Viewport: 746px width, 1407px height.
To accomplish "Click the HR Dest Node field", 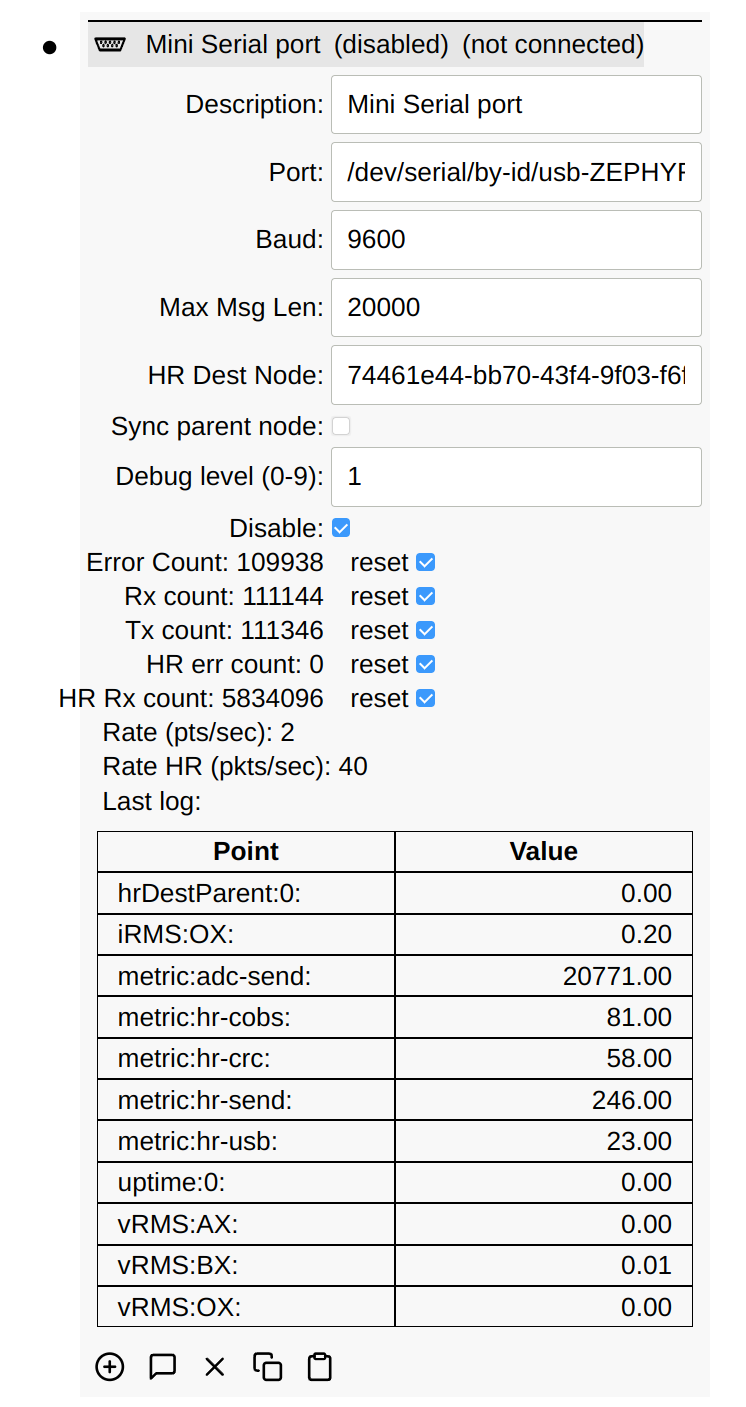I will [516, 376].
